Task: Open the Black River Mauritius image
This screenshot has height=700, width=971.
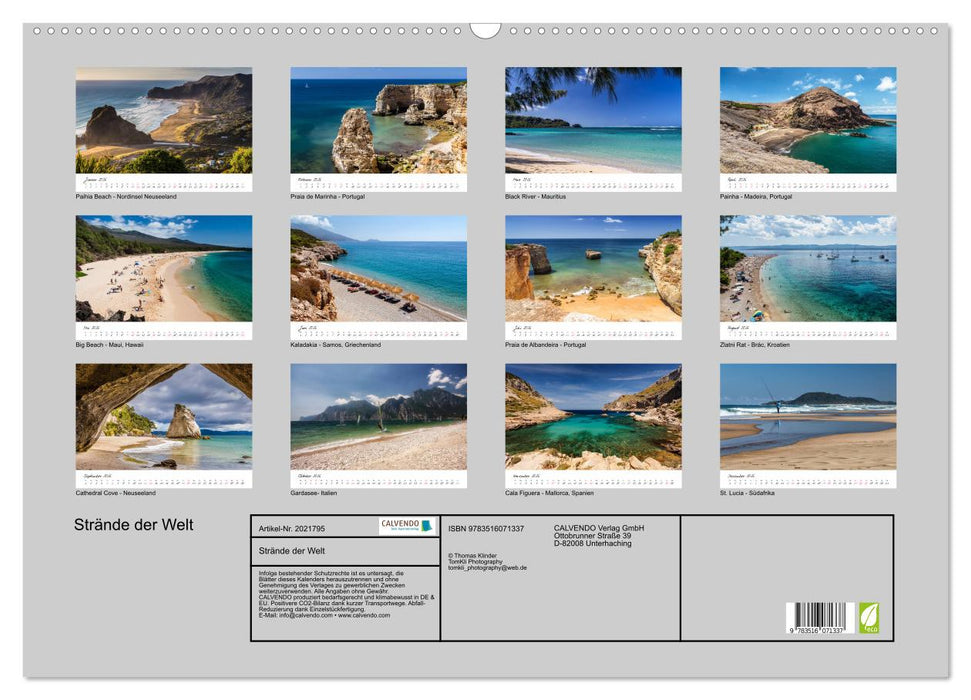Action: pyautogui.click(x=593, y=121)
